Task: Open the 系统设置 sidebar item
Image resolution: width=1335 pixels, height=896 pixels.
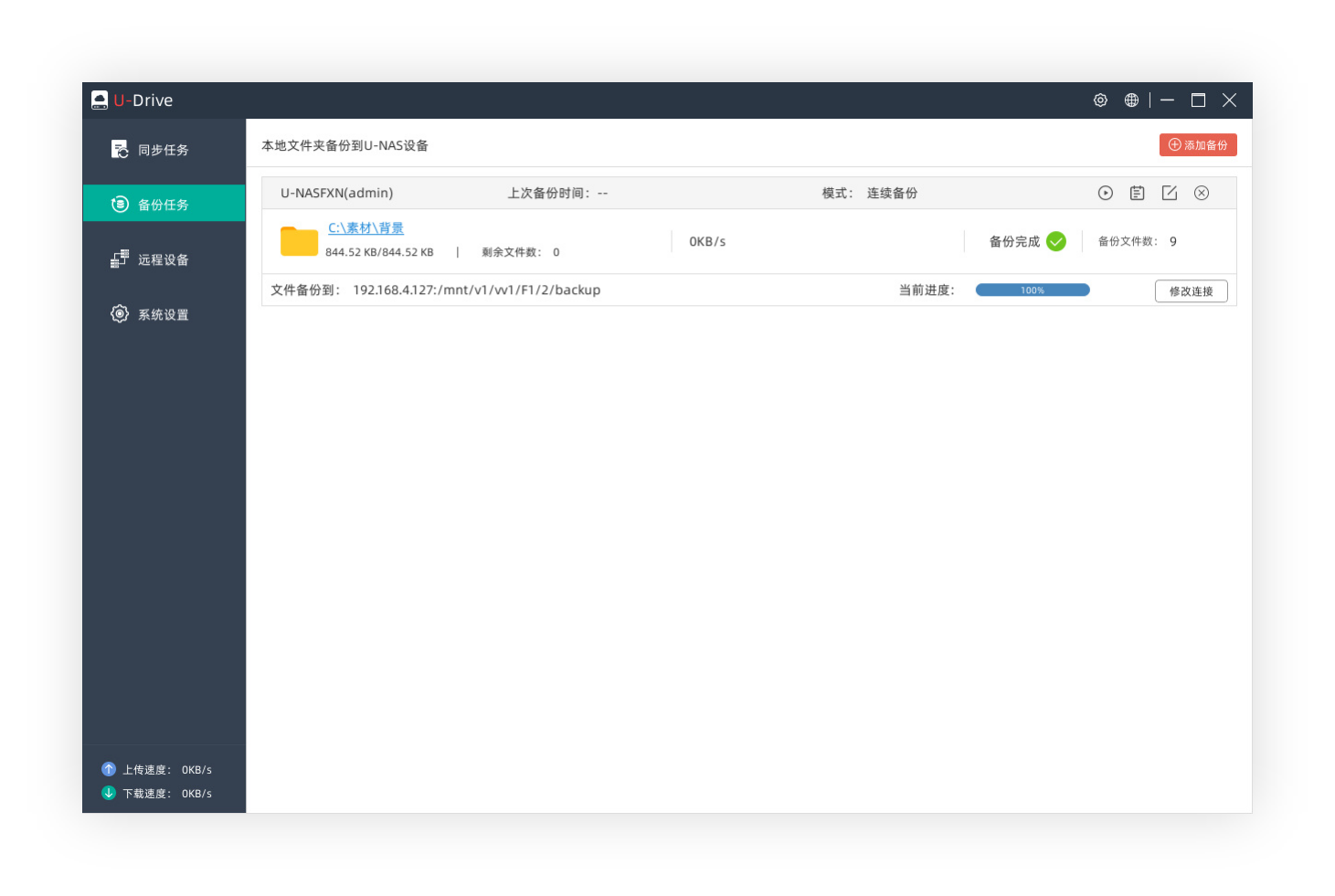Action: pos(164,314)
